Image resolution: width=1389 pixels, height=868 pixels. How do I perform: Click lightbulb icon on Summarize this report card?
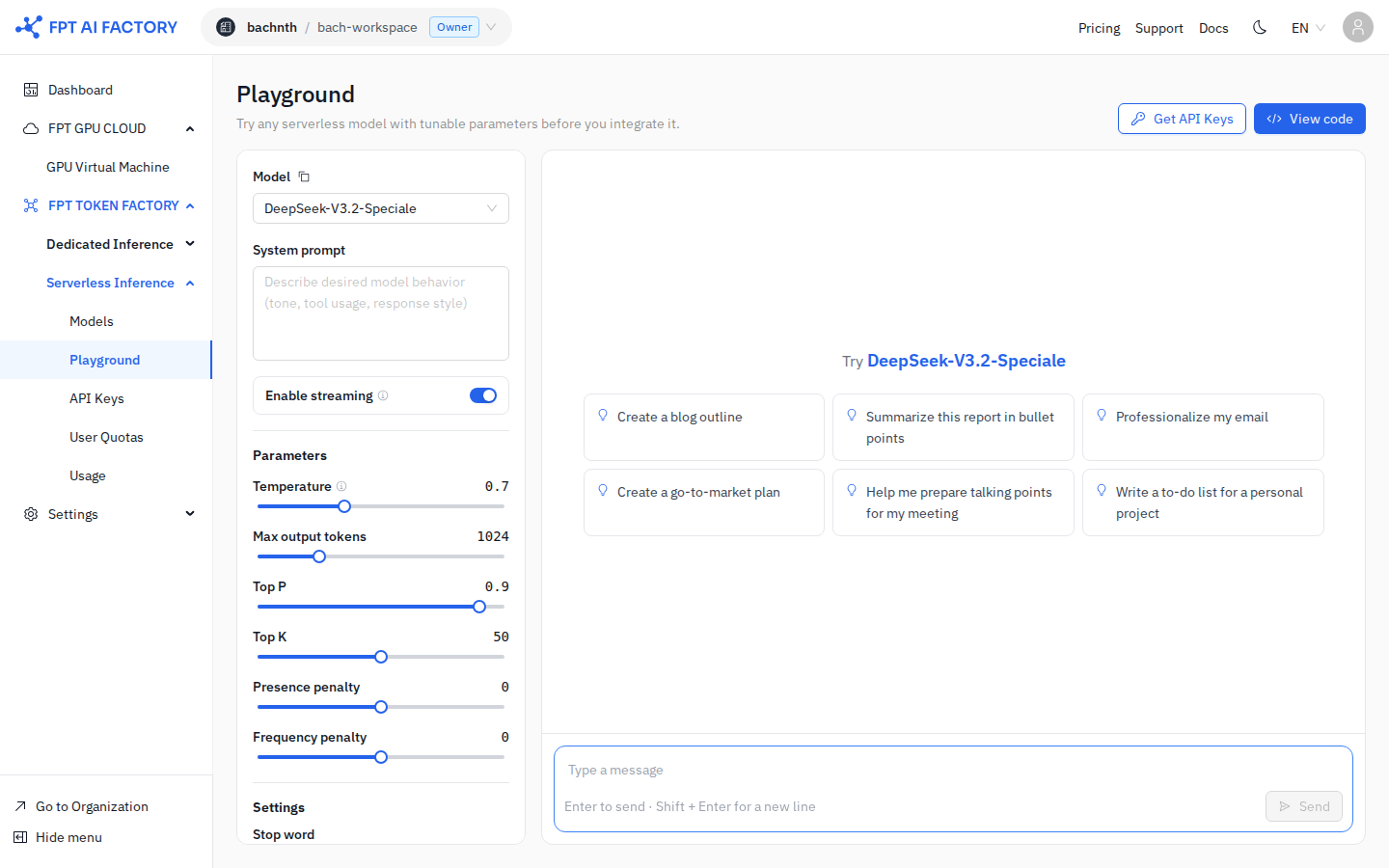point(852,416)
